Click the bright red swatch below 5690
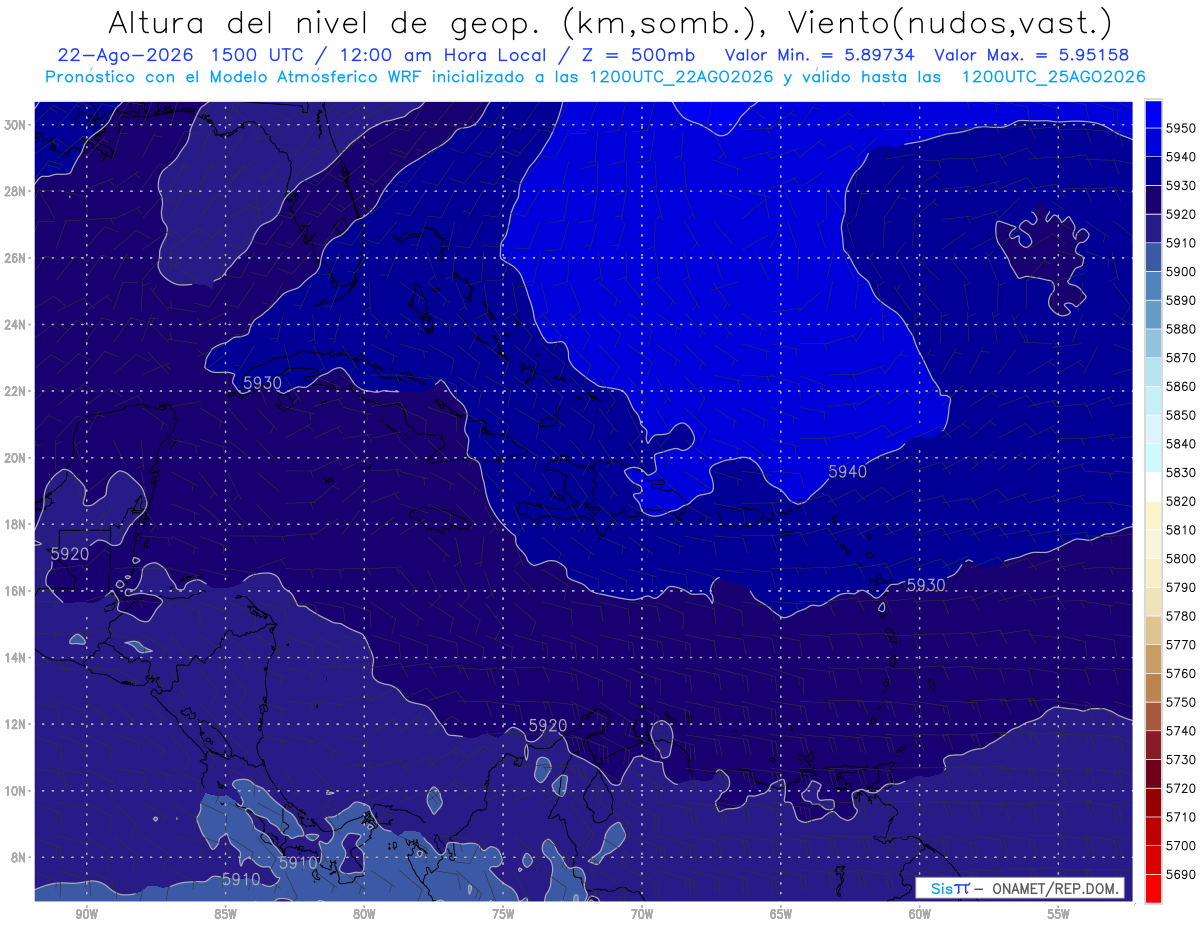 tap(1153, 888)
